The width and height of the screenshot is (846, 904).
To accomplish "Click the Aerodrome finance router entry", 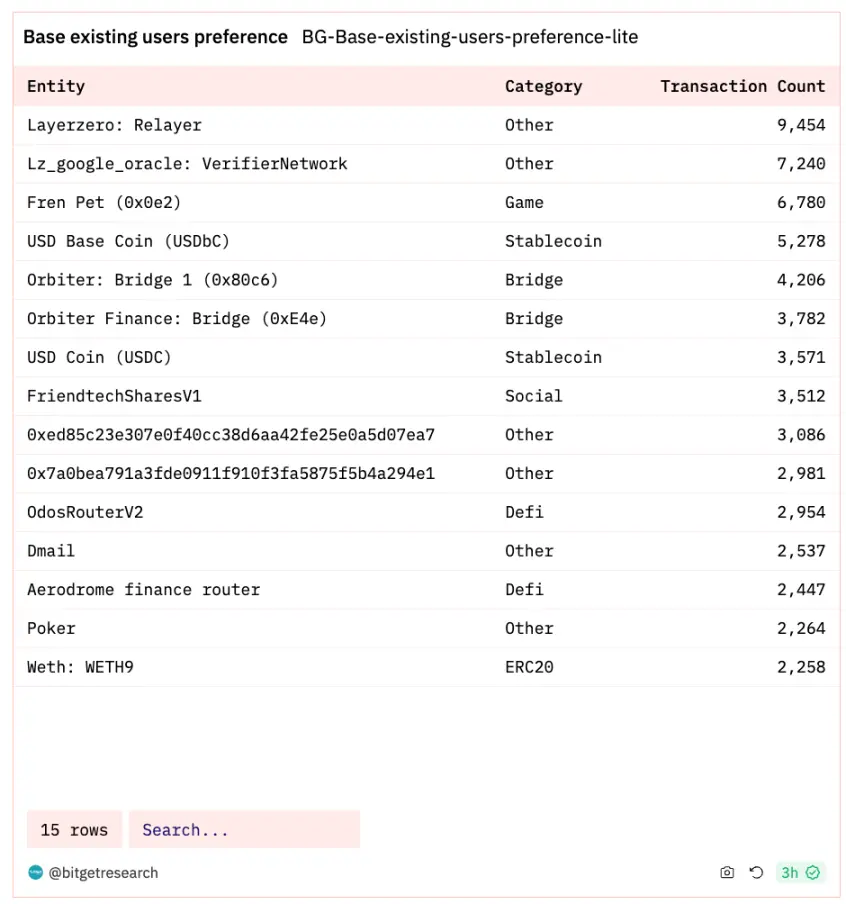I will [144, 589].
